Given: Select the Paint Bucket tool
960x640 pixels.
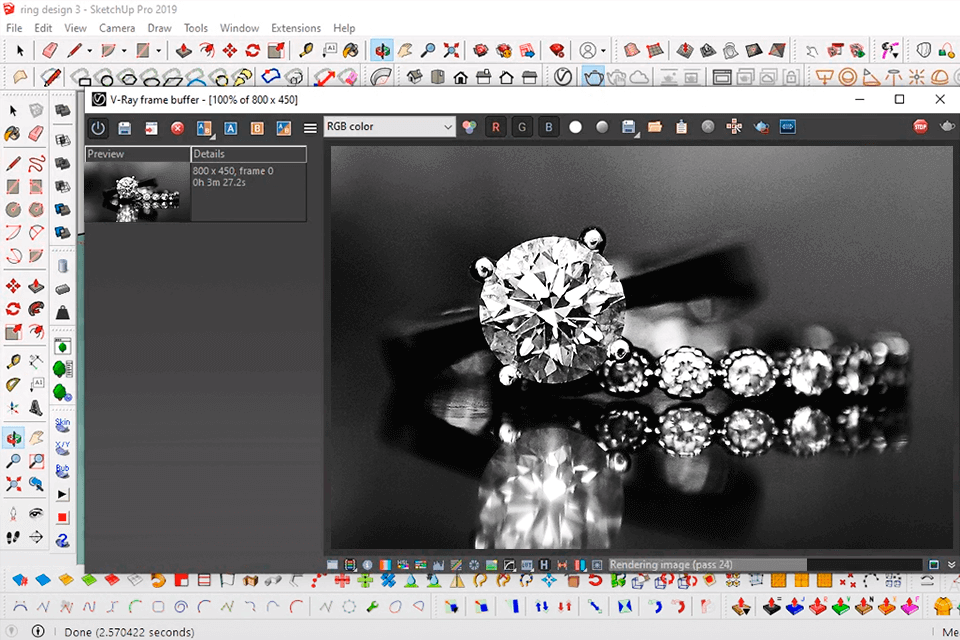Looking at the screenshot, I should pos(10,132).
